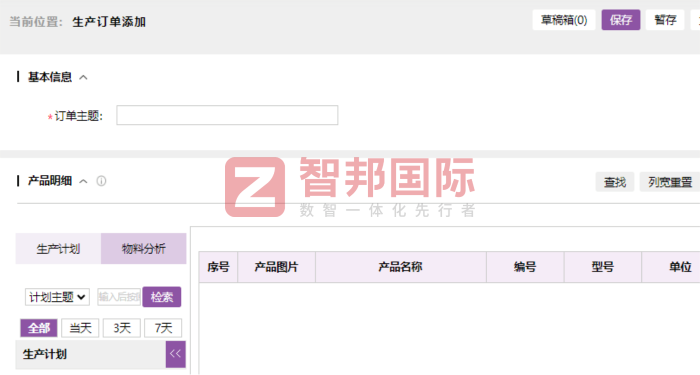700x375 pixels.
Task: Click the 生产计划 panel header text
Action: pyautogui.click(x=45, y=354)
